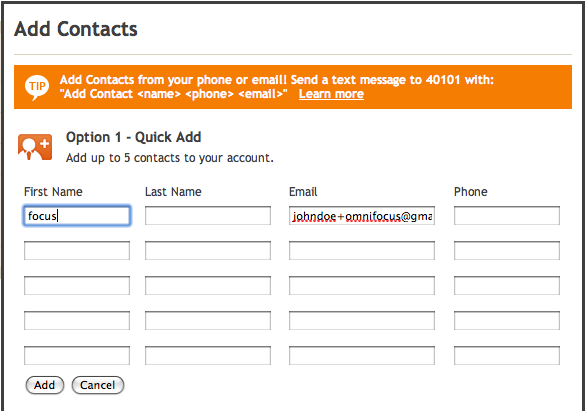Screen dimensions: 585x411
Task: Click the Quick Add contact icon
Action: [x=35, y=147]
